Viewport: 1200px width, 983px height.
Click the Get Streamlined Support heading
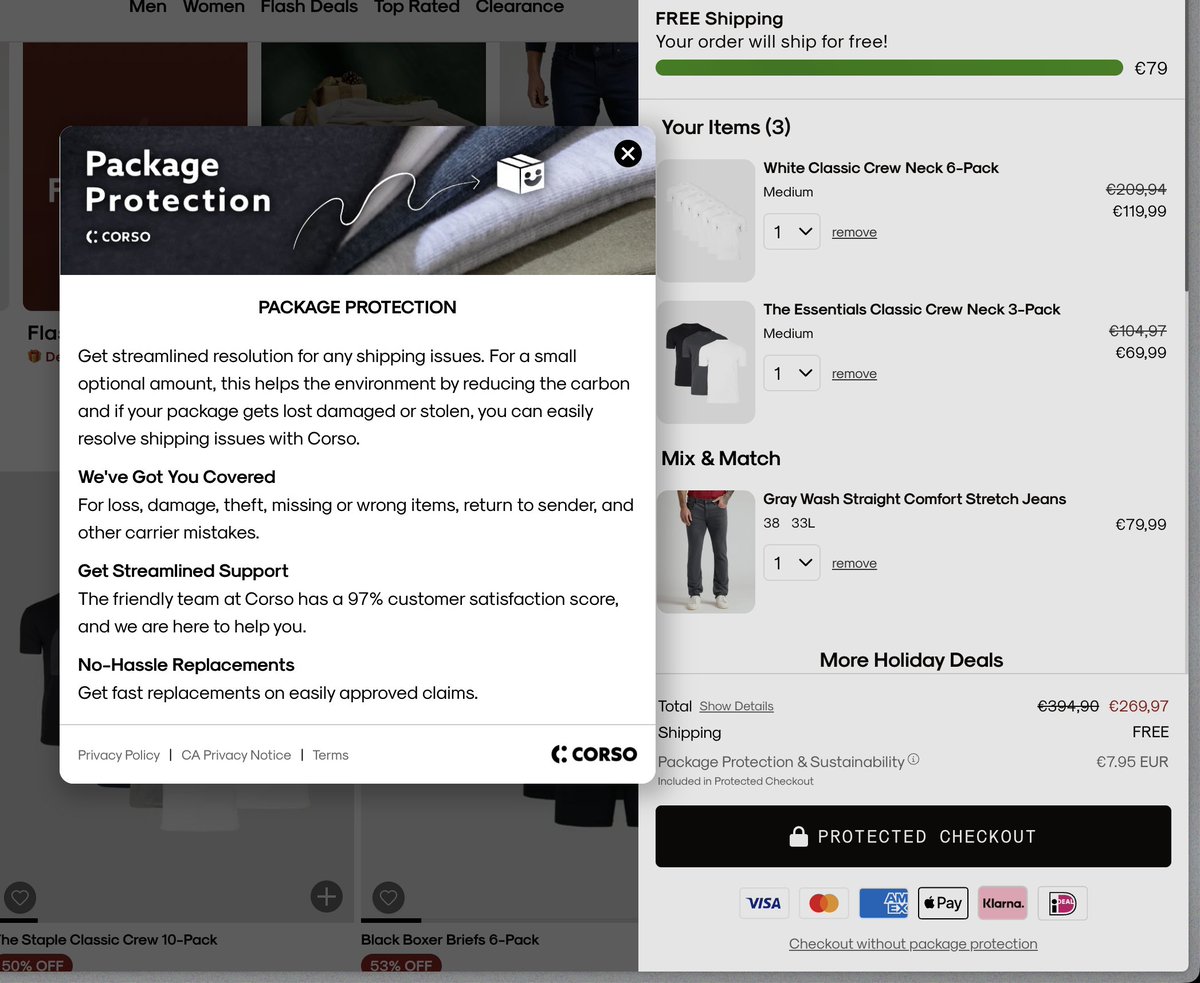pos(183,571)
